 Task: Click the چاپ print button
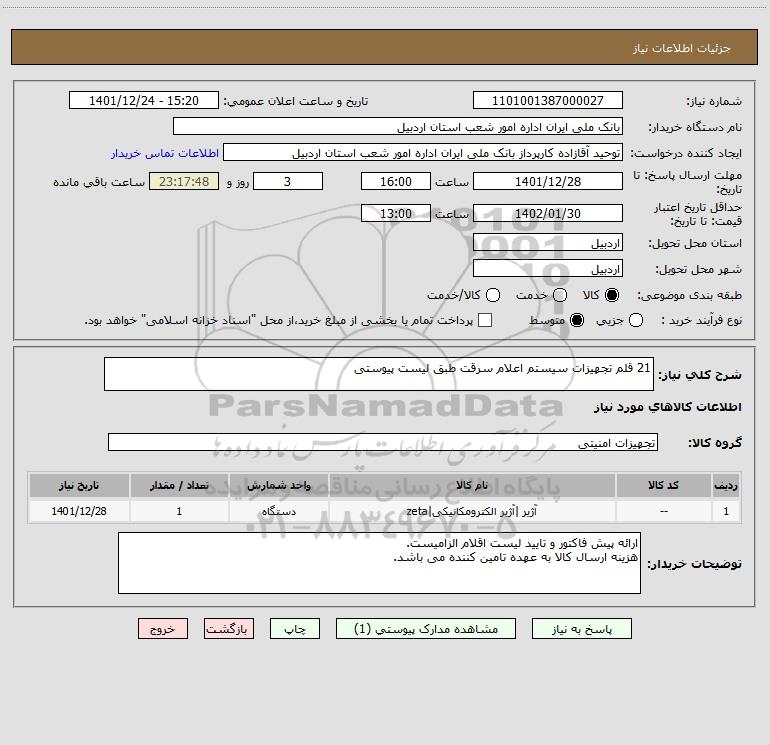coord(295,629)
